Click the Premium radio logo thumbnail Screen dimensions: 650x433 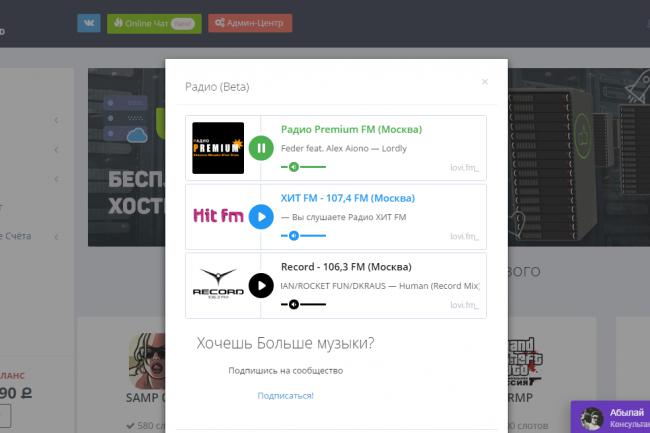218,148
